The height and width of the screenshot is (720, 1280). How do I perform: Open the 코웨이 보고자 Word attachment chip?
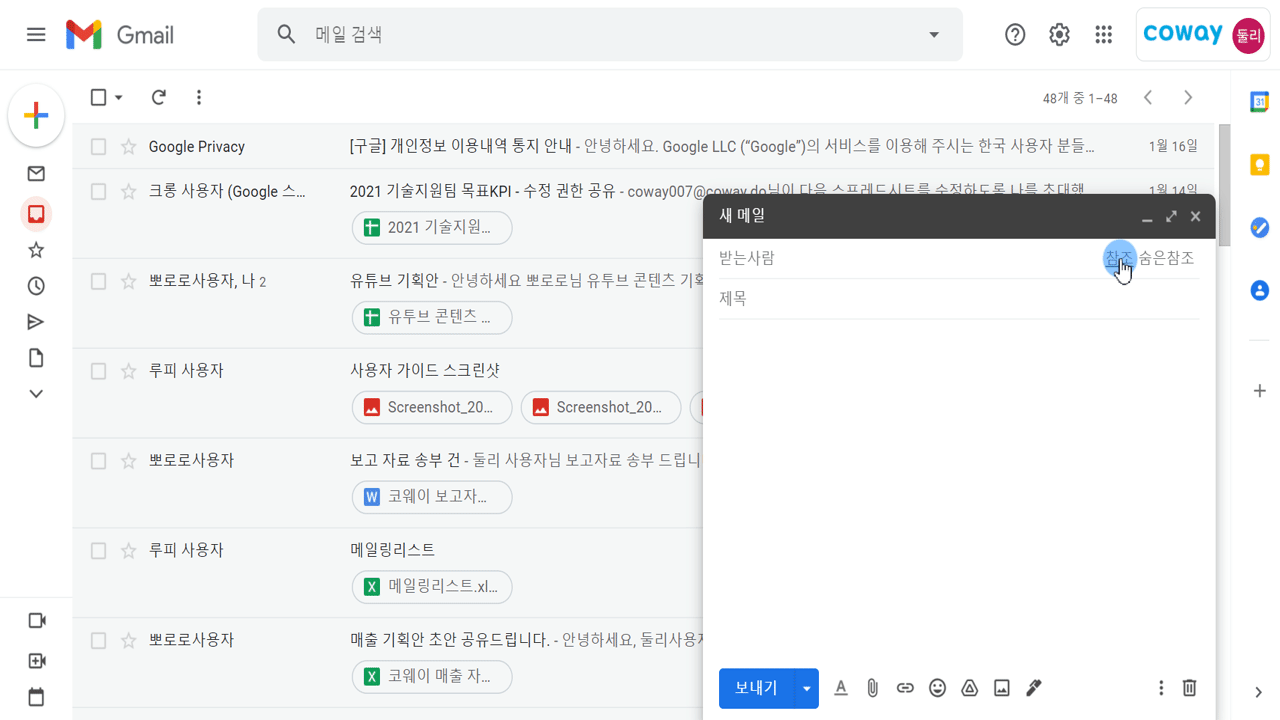tap(432, 497)
